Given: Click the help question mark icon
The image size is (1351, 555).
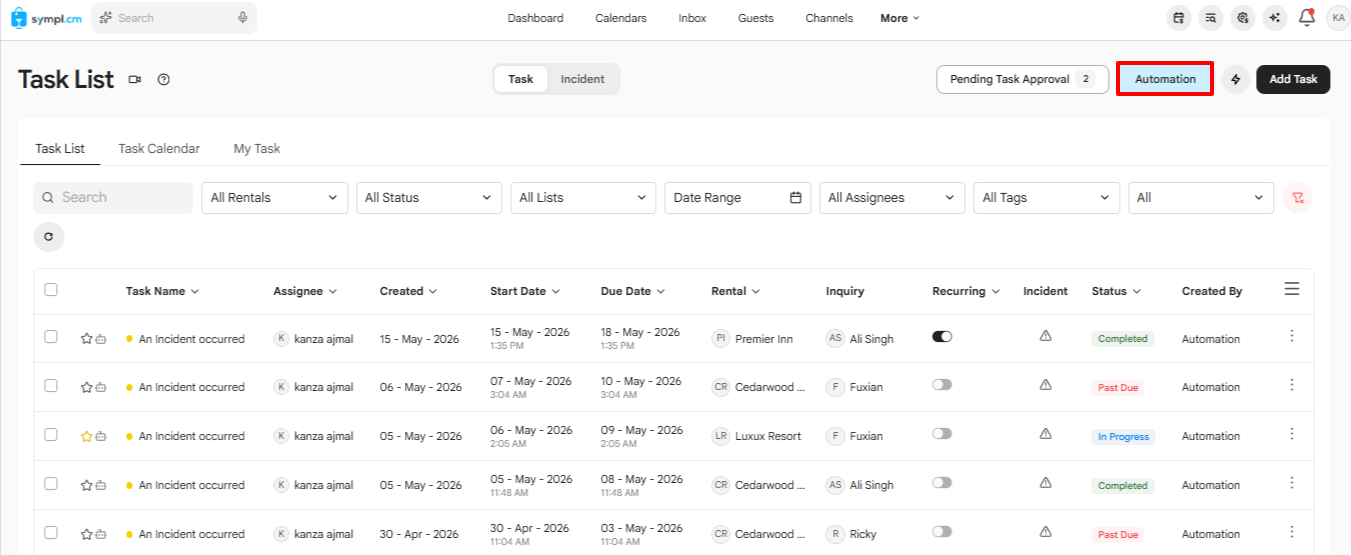Looking at the screenshot, I should (164, 80).
